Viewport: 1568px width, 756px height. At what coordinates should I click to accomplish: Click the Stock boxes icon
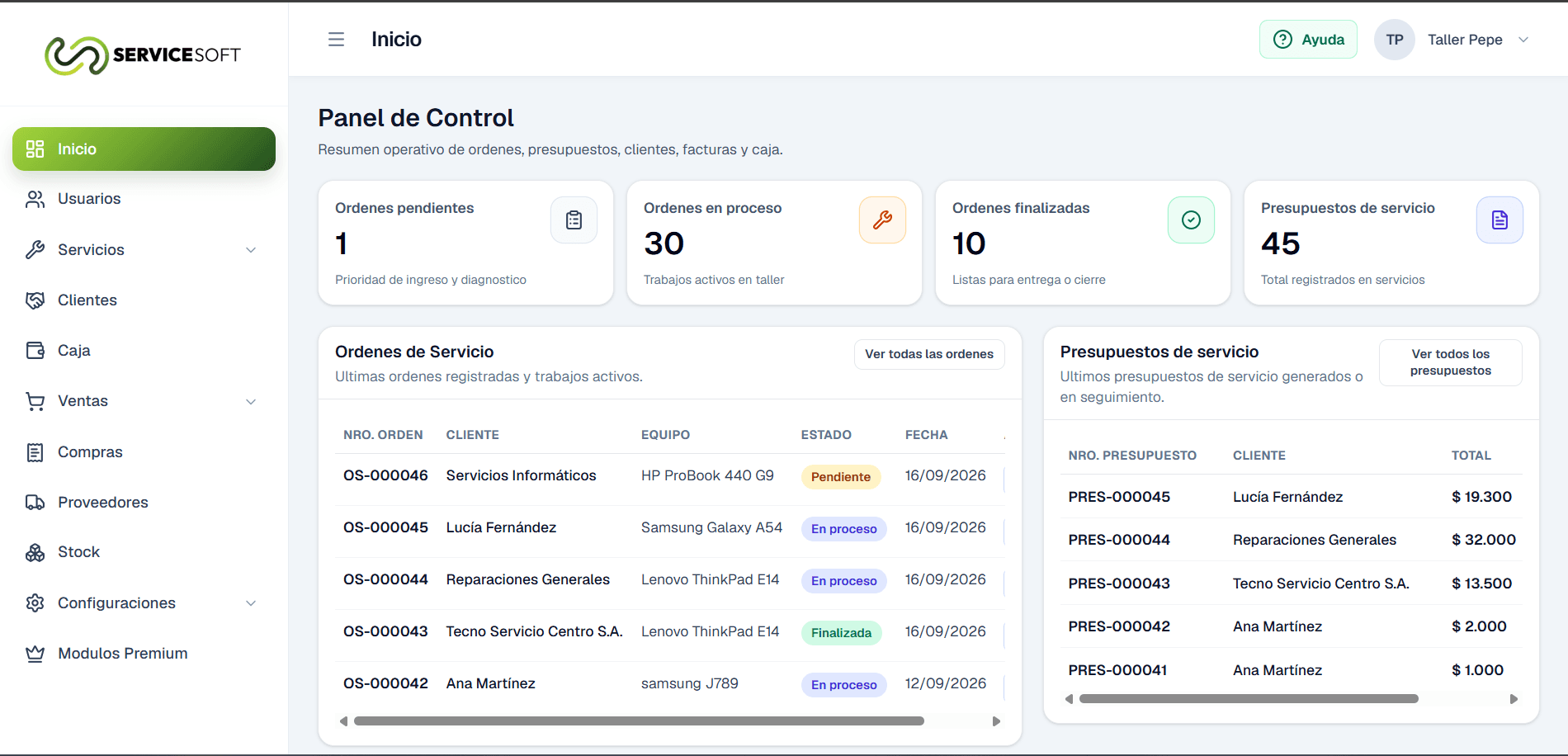(x=35, y=552)
